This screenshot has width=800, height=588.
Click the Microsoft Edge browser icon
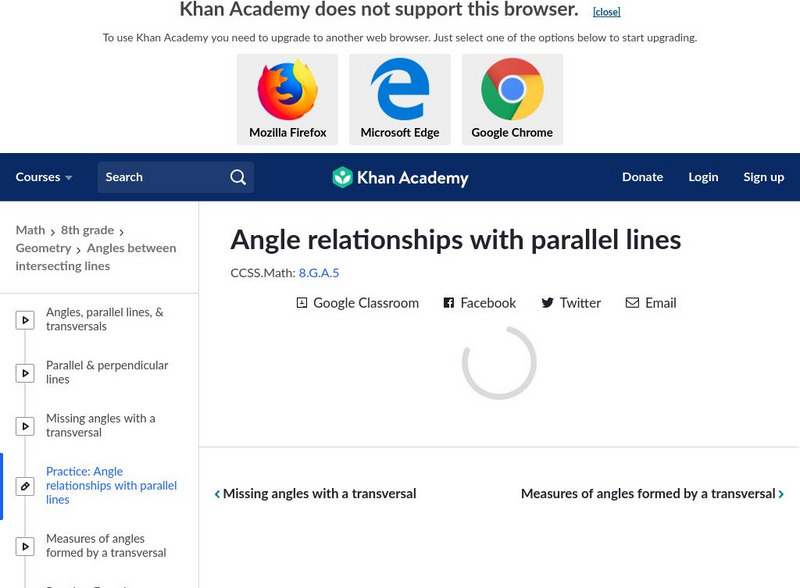(x=400, y=90)
